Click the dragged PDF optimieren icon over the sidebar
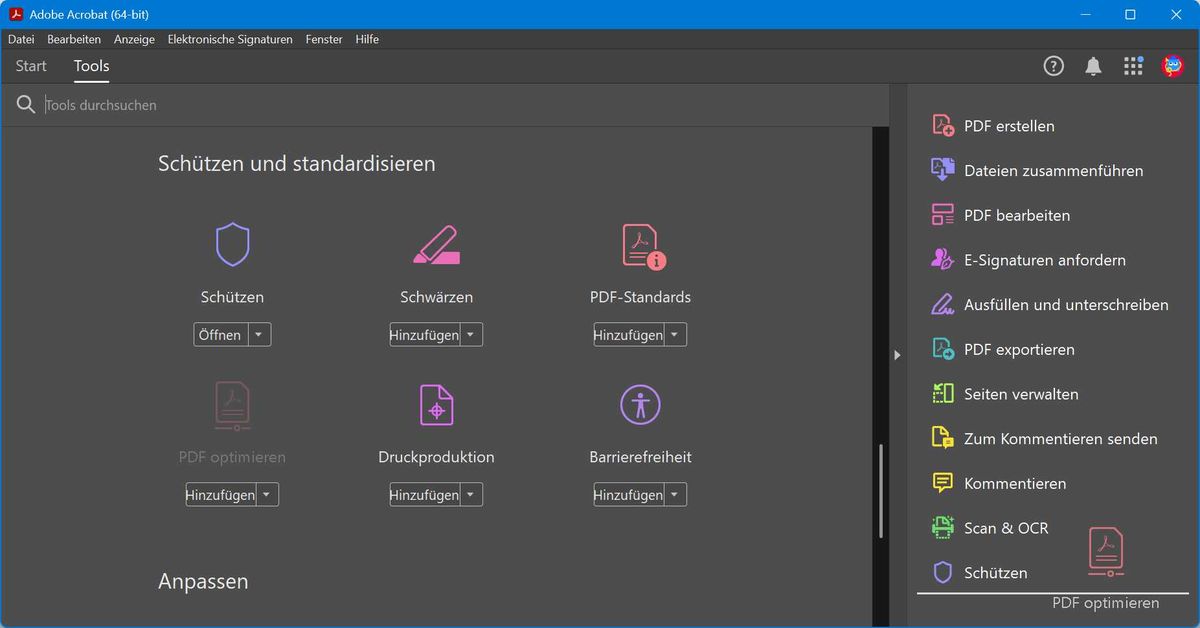1200x628 pixels. (1106, 552)
